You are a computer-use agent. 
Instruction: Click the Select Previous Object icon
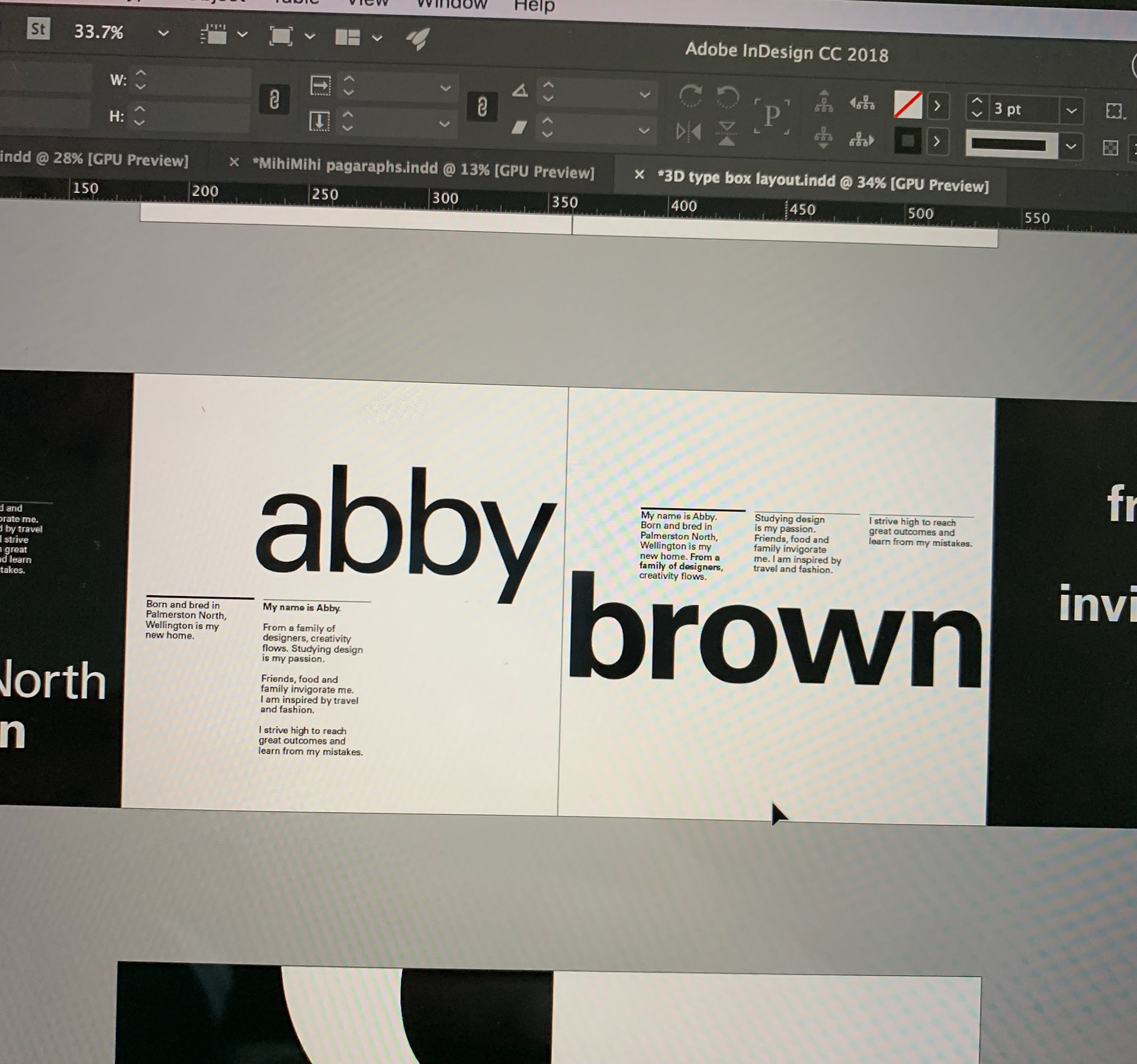pyautogui.click(x=862, y=103)
